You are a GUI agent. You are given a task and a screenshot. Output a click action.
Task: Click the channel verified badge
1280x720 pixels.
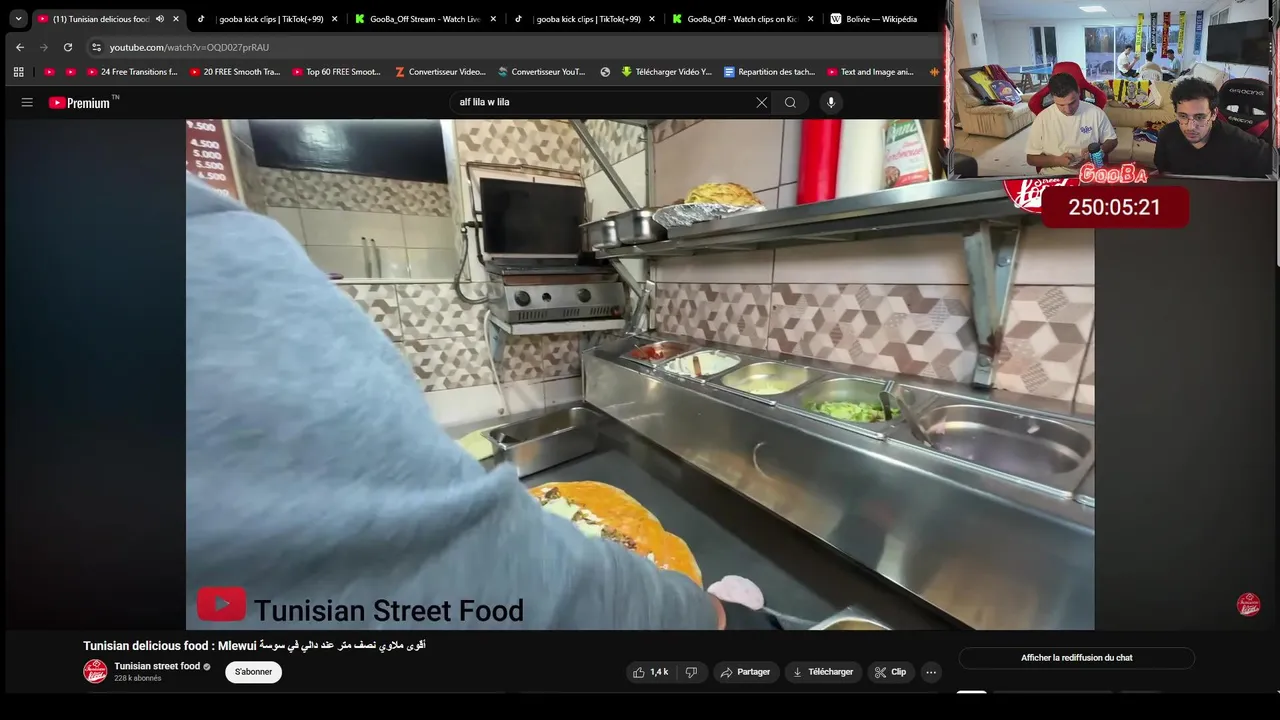pyautogui.click(x=207, y=667)
